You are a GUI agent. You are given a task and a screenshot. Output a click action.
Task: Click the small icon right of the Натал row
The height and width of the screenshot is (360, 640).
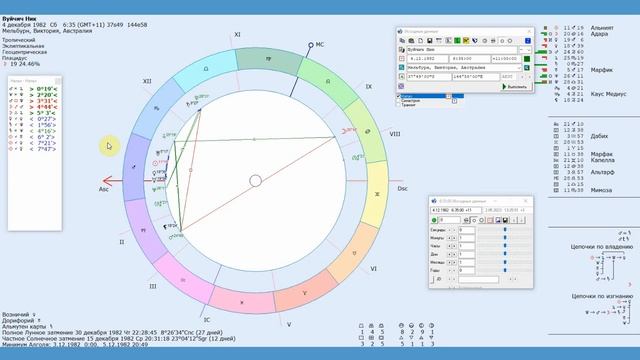tap(449, 96)
